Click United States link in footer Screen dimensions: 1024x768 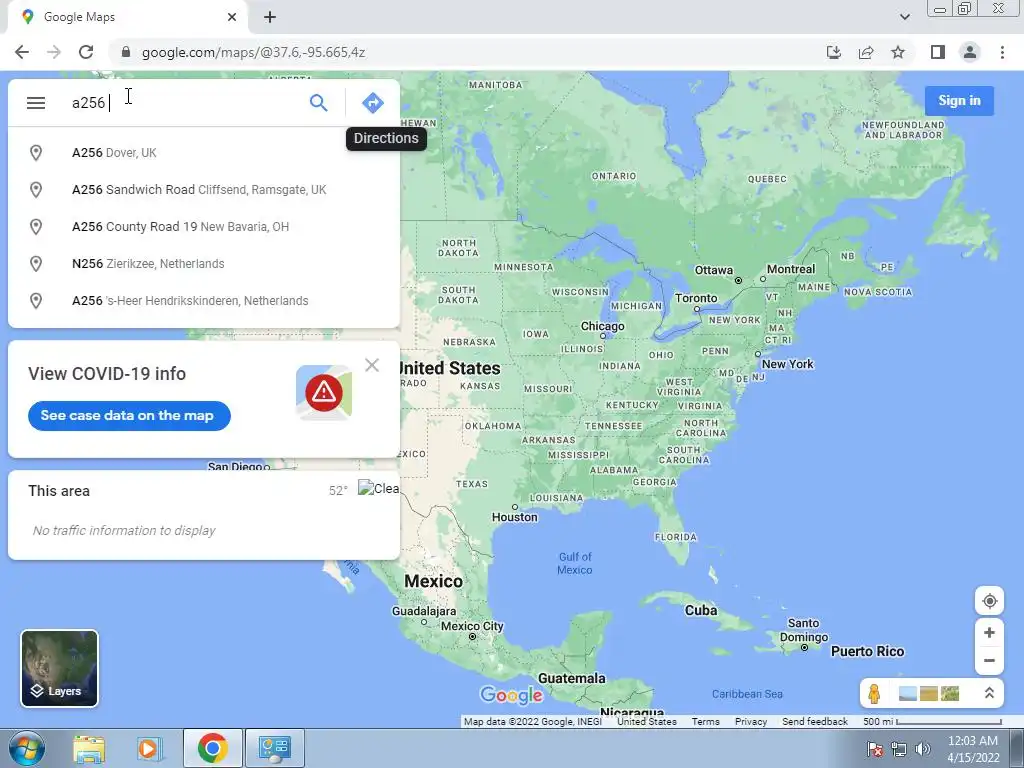(x=647, y=722)
